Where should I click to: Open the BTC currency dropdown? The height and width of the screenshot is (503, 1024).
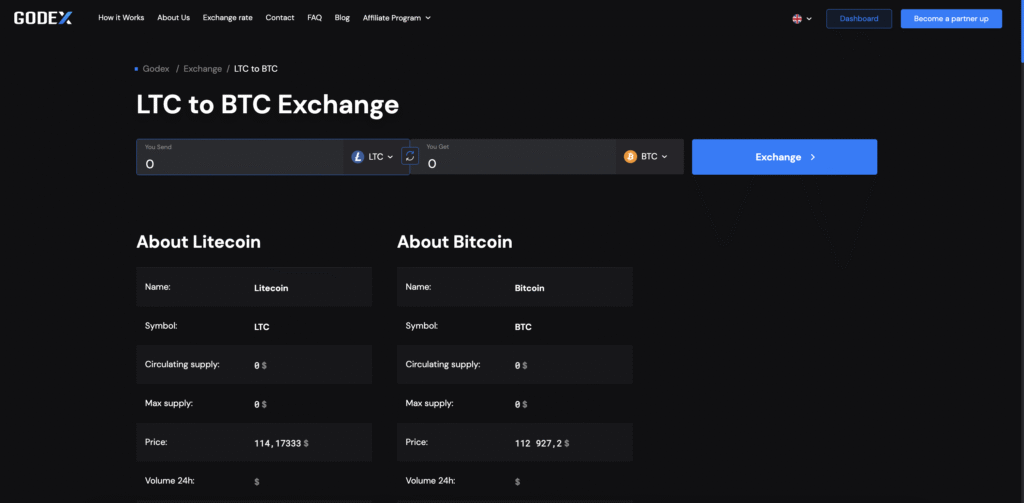(x=645, y=157)
